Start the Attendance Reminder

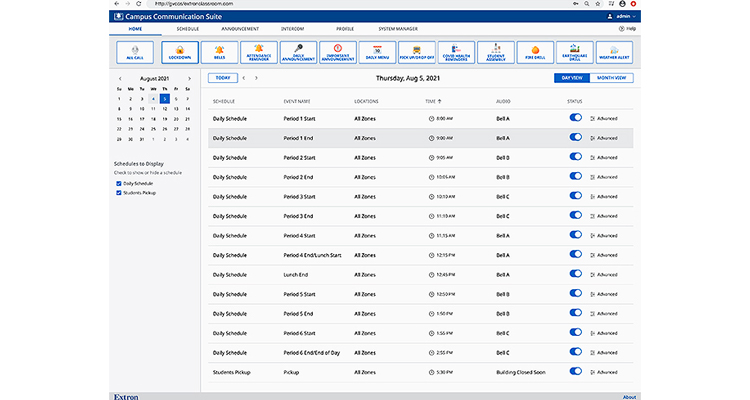click(x=259, y=52)
